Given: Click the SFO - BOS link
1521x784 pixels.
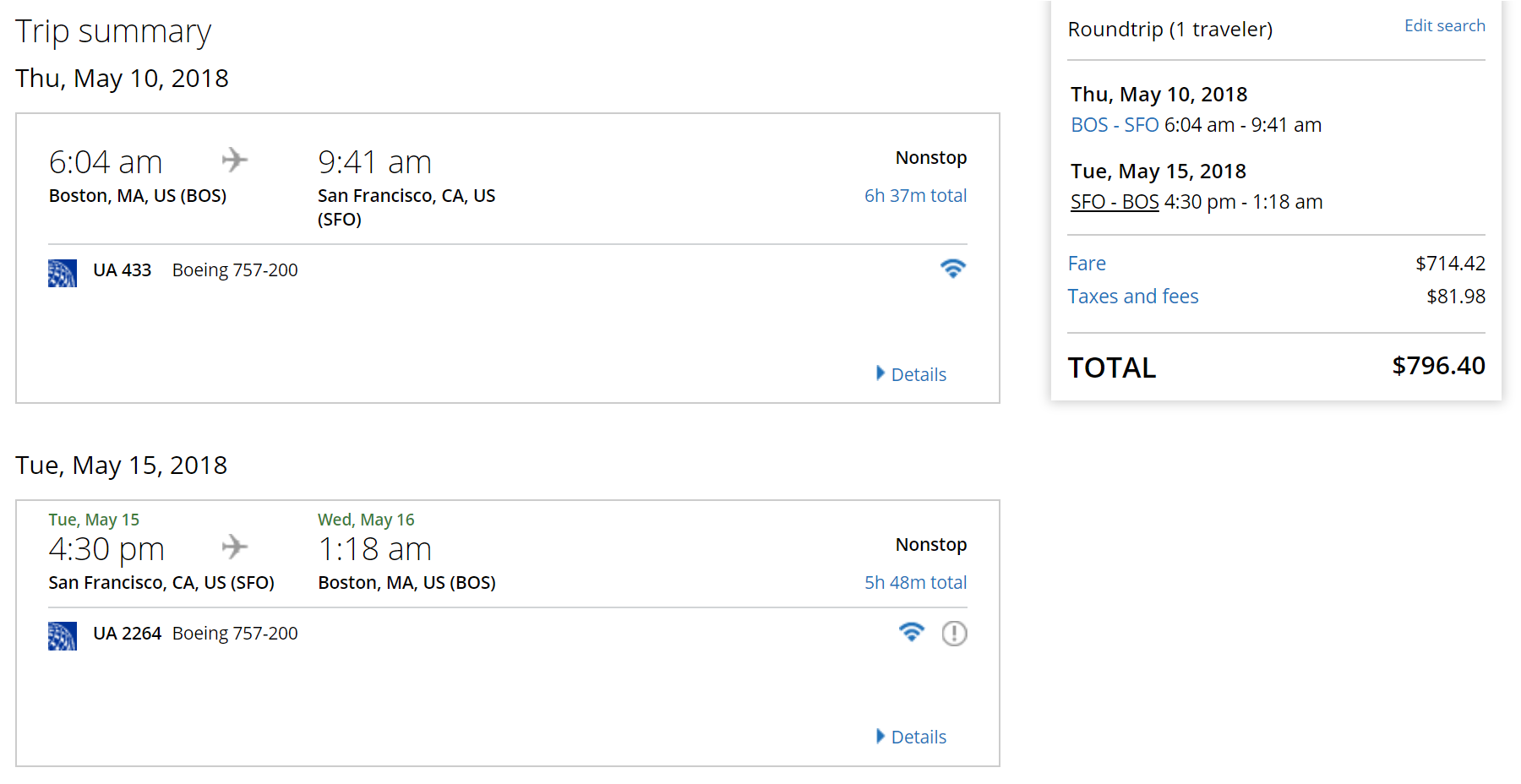Looking at the screenshot, I should [1115, 202].
